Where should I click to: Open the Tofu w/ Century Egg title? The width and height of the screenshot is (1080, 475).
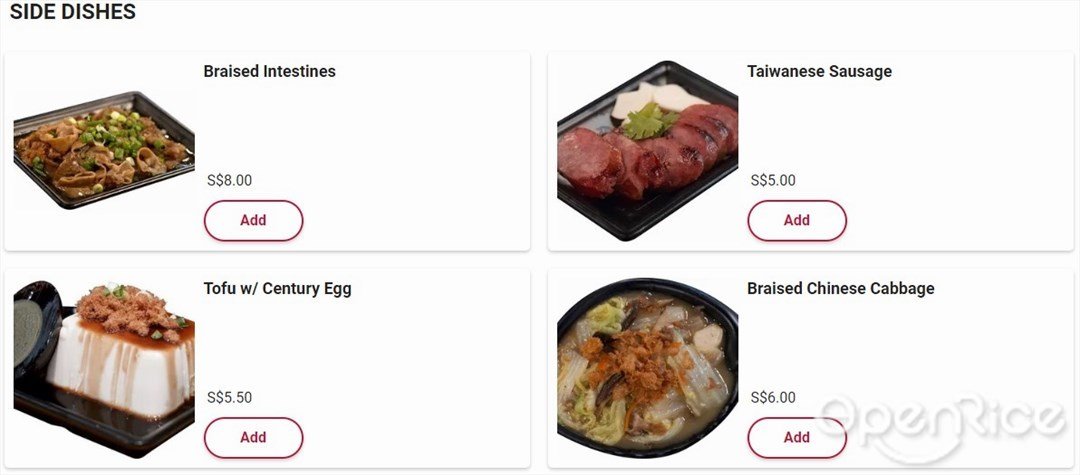click(278, 288)
